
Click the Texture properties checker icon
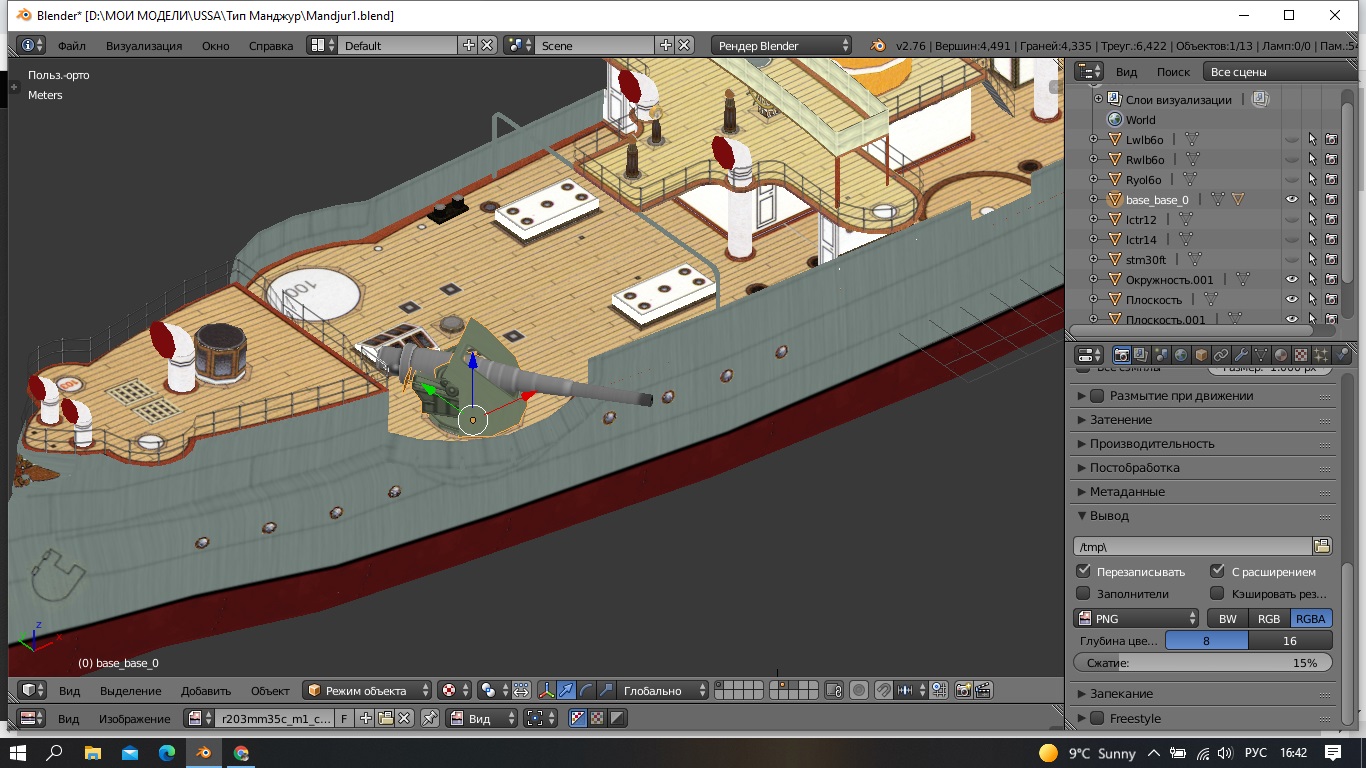pyautogui.click(x=1300, y=355)
